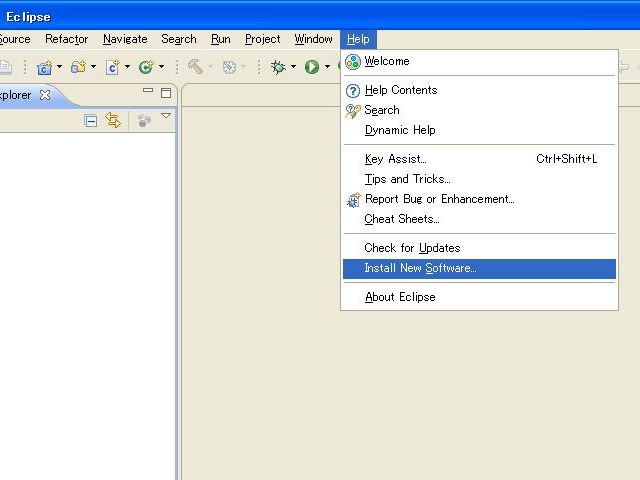
Task: Click the green Run button icon
Action: point(312,67)
